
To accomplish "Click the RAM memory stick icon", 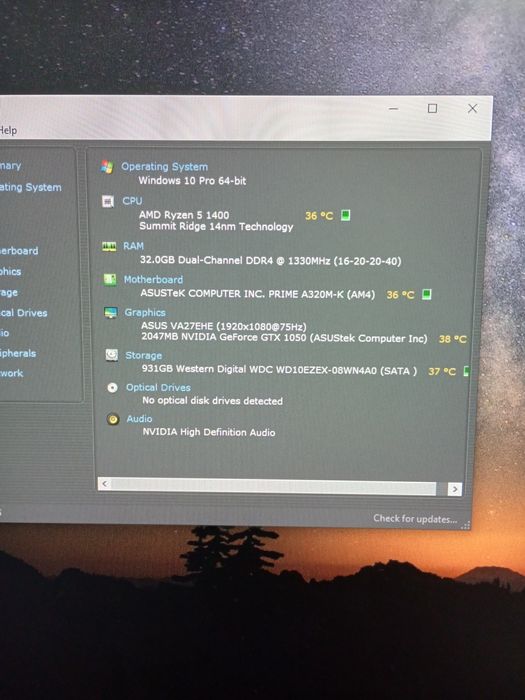I will coord(109,246).
